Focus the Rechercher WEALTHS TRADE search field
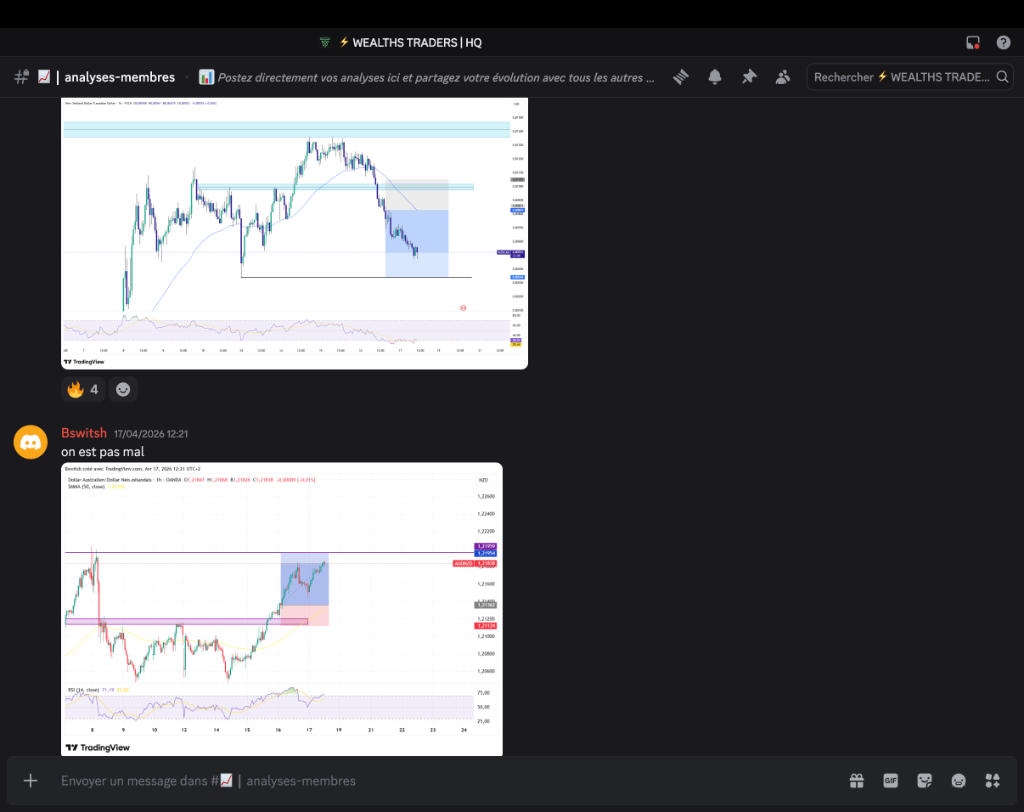The image size is (1024, 812). tap(910, 77)
